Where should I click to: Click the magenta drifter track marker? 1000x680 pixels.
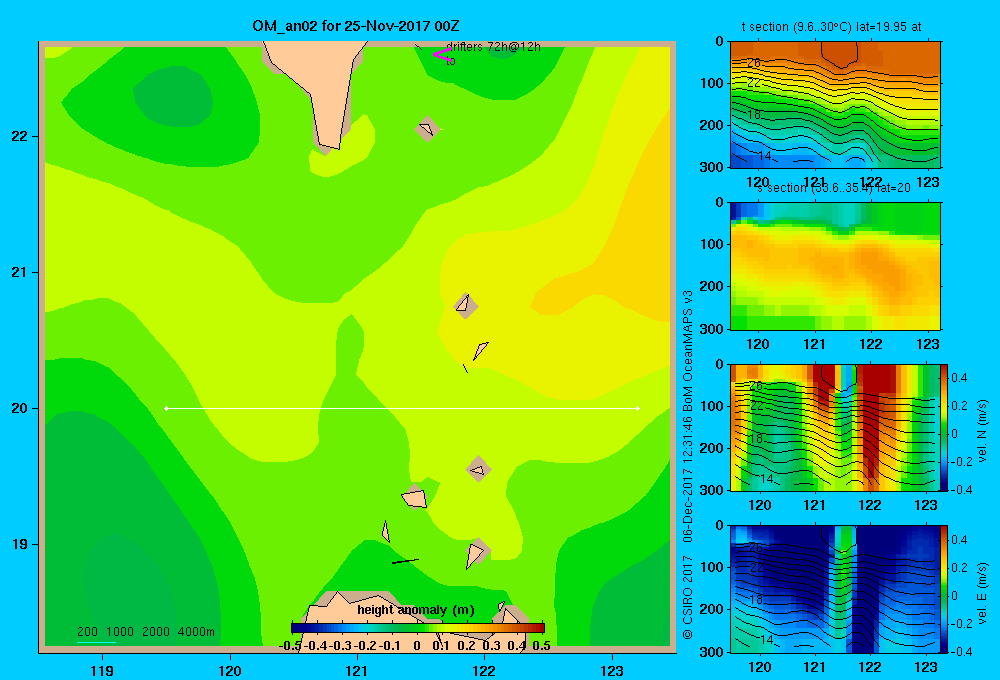point(442,54)
